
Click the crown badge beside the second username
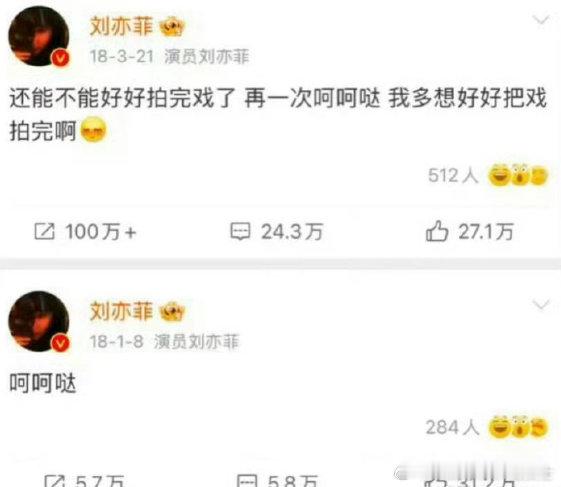tap(172, 312)
